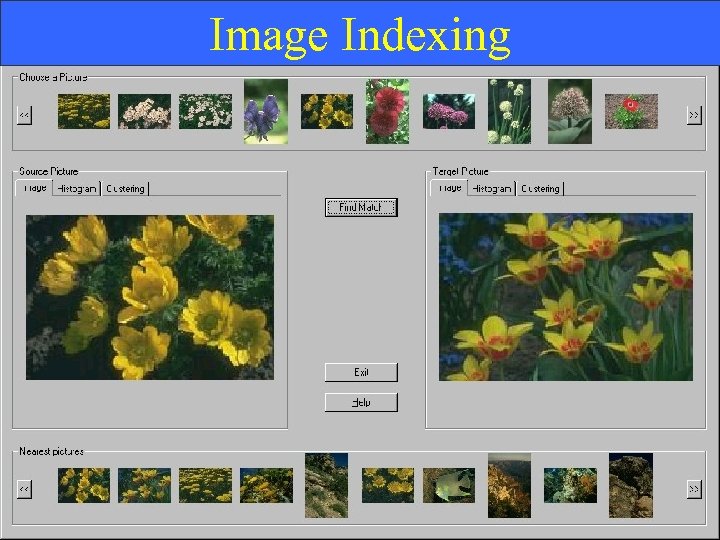720x540 pixels.
Task: Select the second nearest picture thumbnail
Action: click(x=145, y=485)
